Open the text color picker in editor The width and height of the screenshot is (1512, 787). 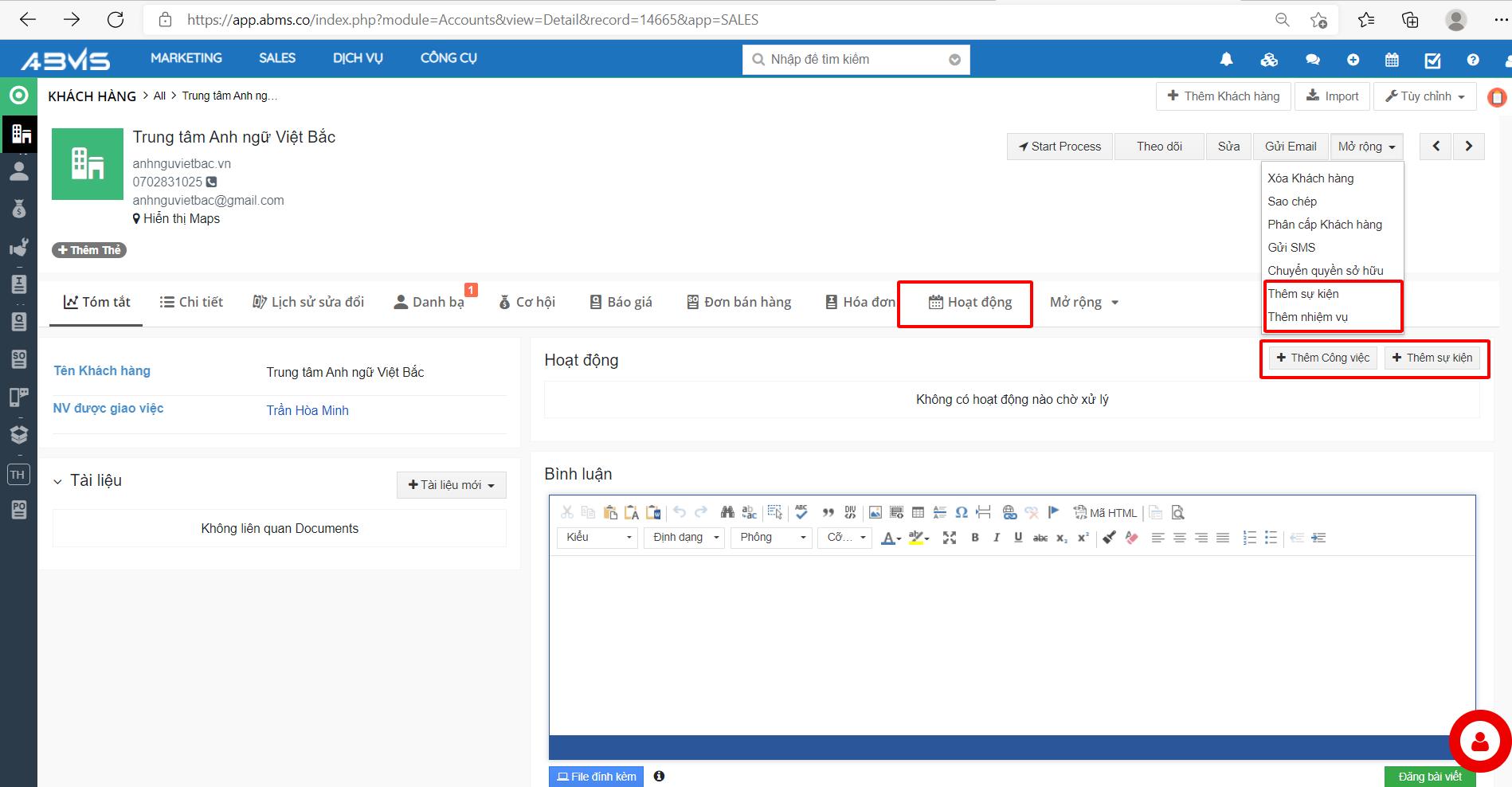click(891, 538)
